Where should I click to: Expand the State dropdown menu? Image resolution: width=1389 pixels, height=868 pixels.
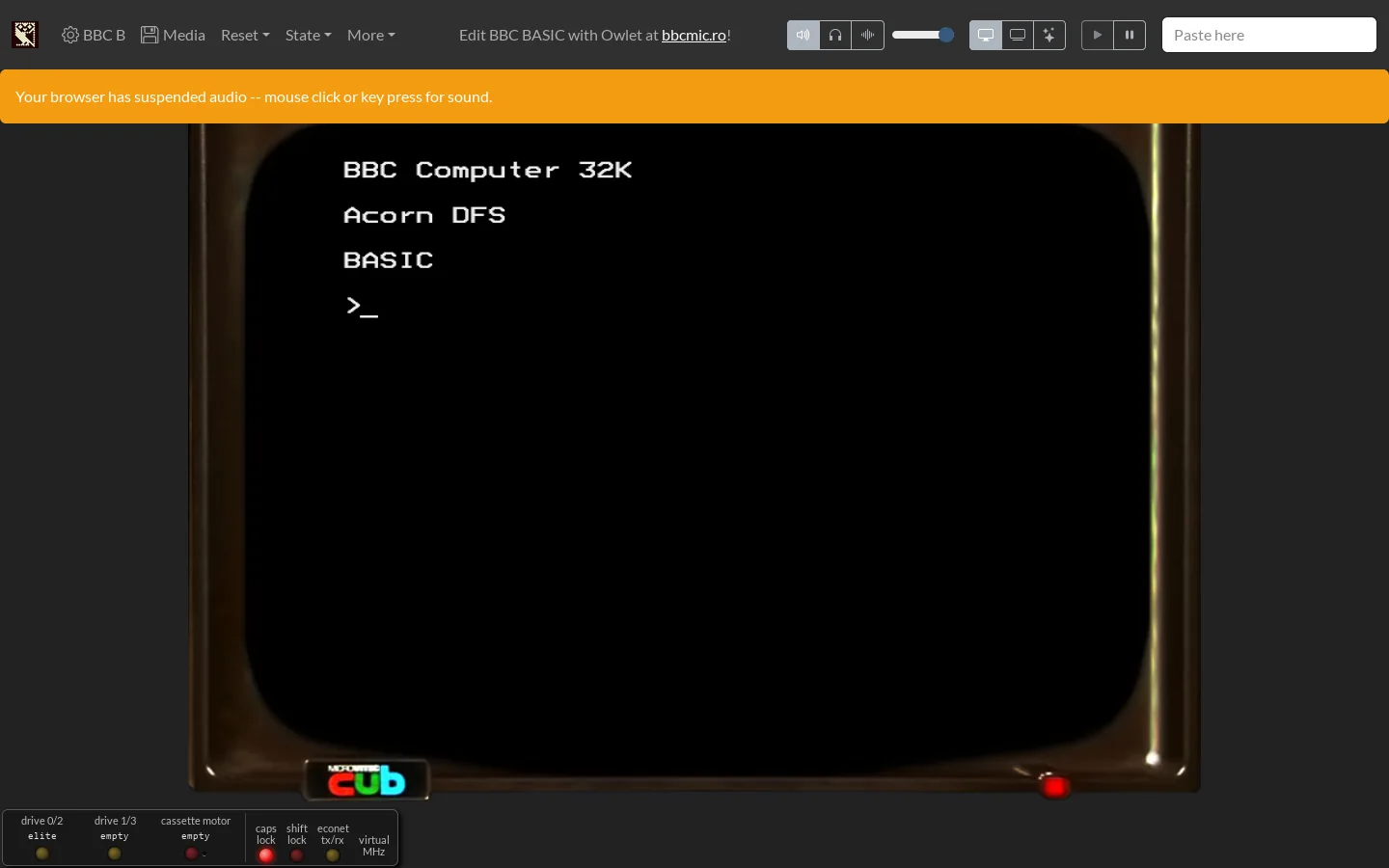tap(309, 35)
